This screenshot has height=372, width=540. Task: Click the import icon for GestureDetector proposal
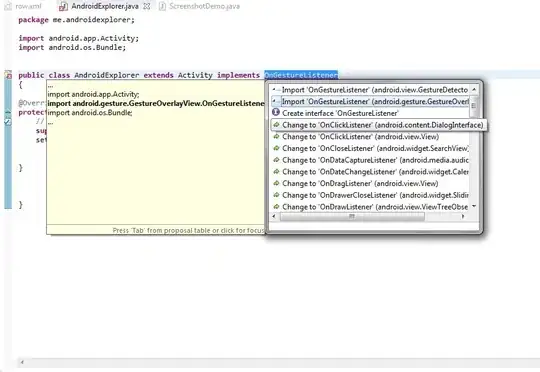(x=276, y=90)
